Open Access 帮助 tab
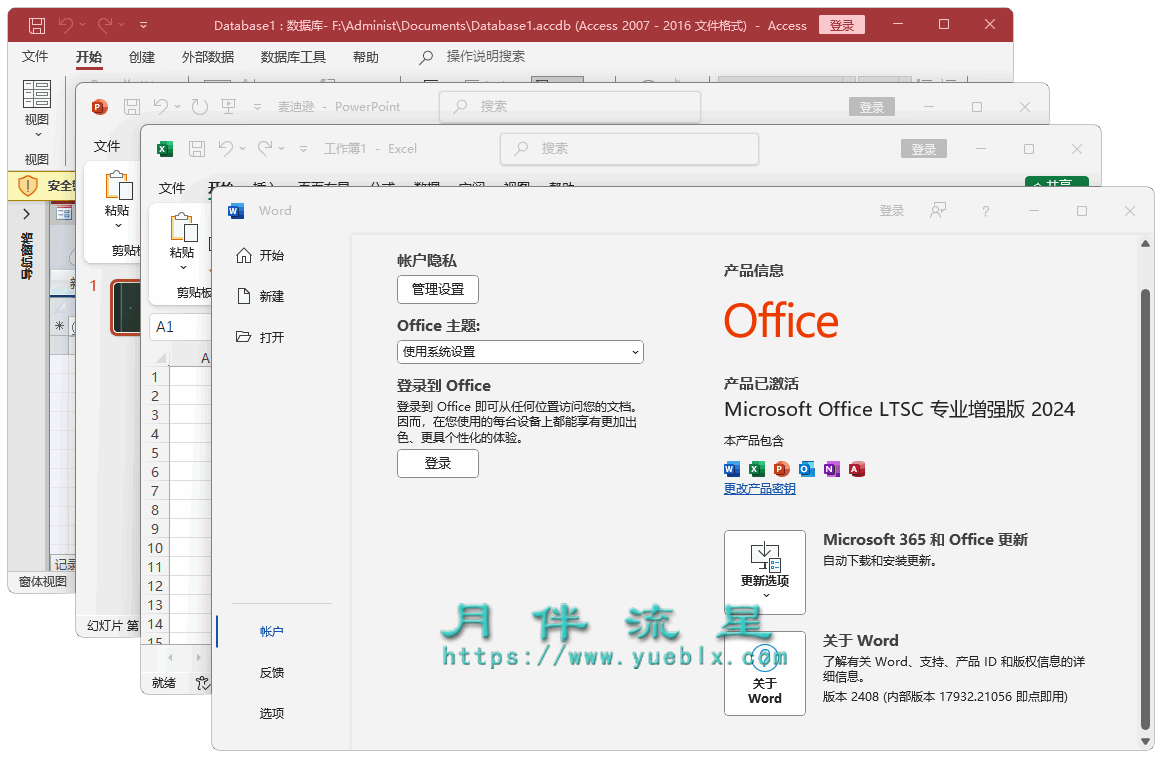This screenshot has width=1164, height=761. (365, 57)
